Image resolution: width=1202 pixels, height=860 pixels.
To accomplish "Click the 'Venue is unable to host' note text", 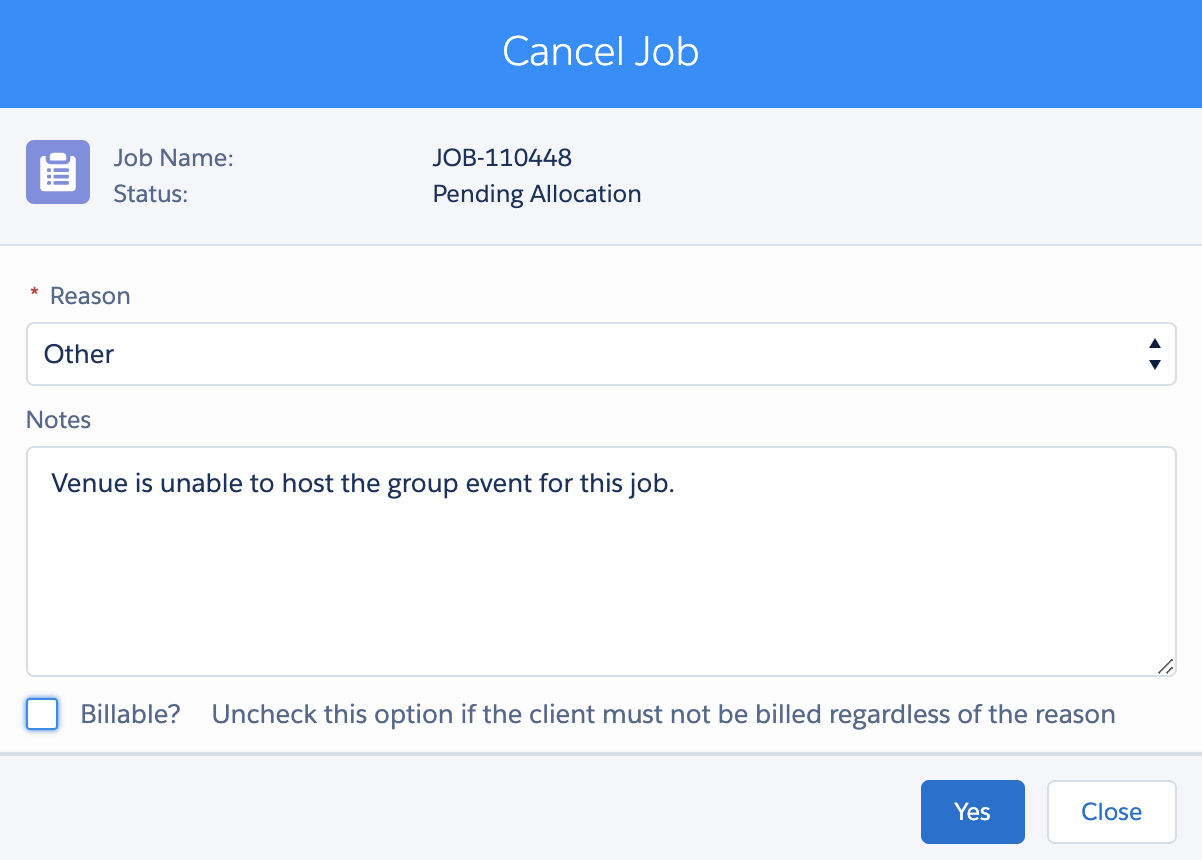I will point(364,484).
